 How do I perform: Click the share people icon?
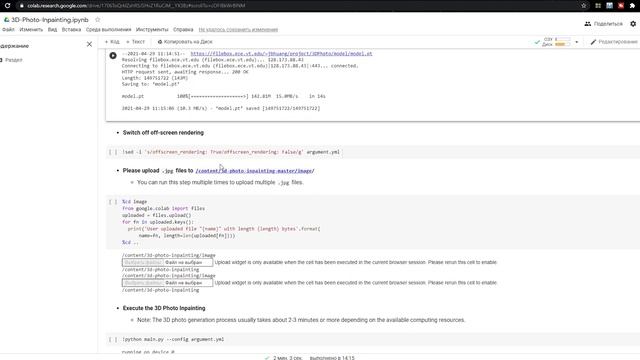588,24
